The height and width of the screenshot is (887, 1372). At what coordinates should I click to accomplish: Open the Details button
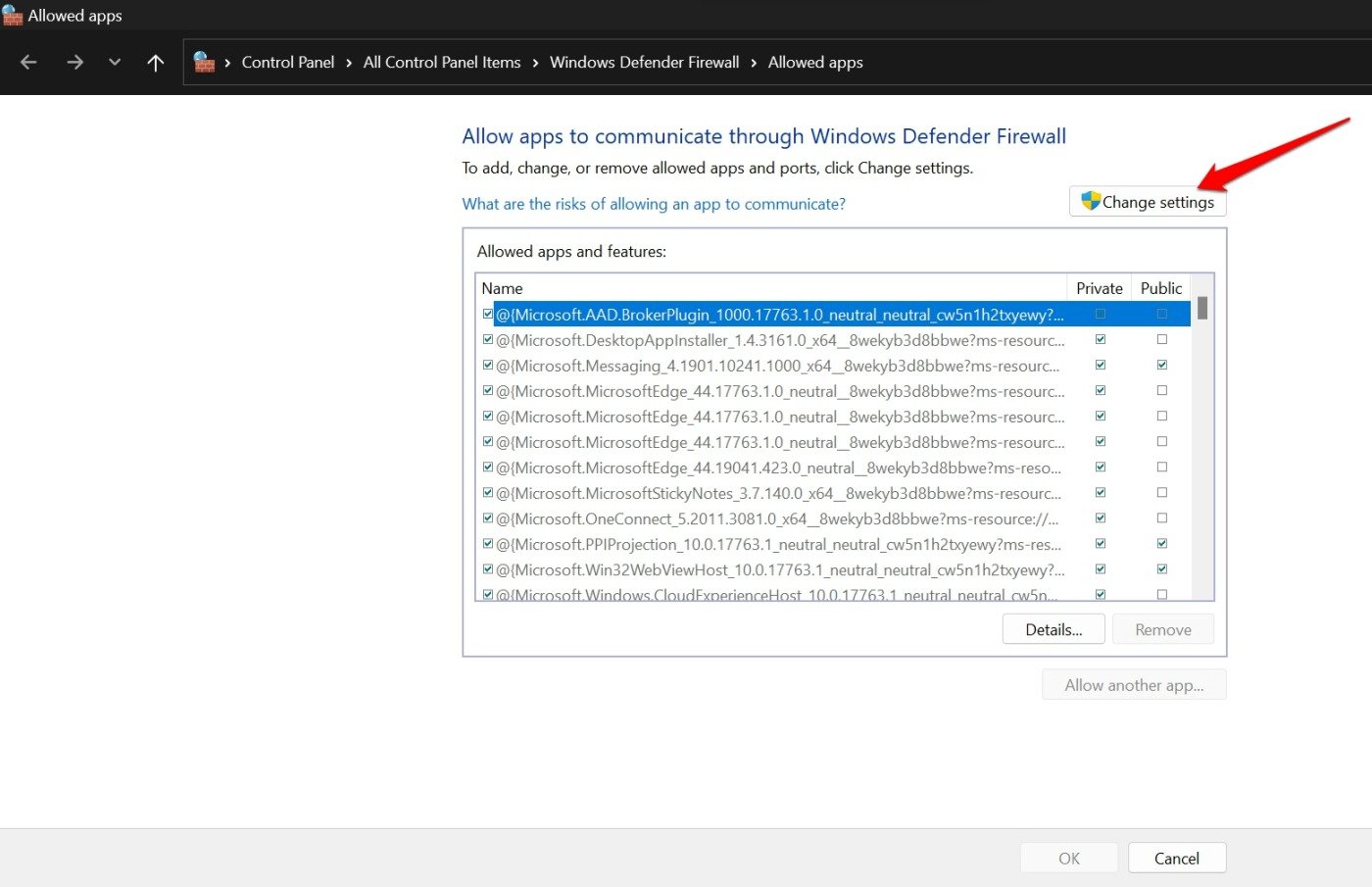coord(1053,629)
